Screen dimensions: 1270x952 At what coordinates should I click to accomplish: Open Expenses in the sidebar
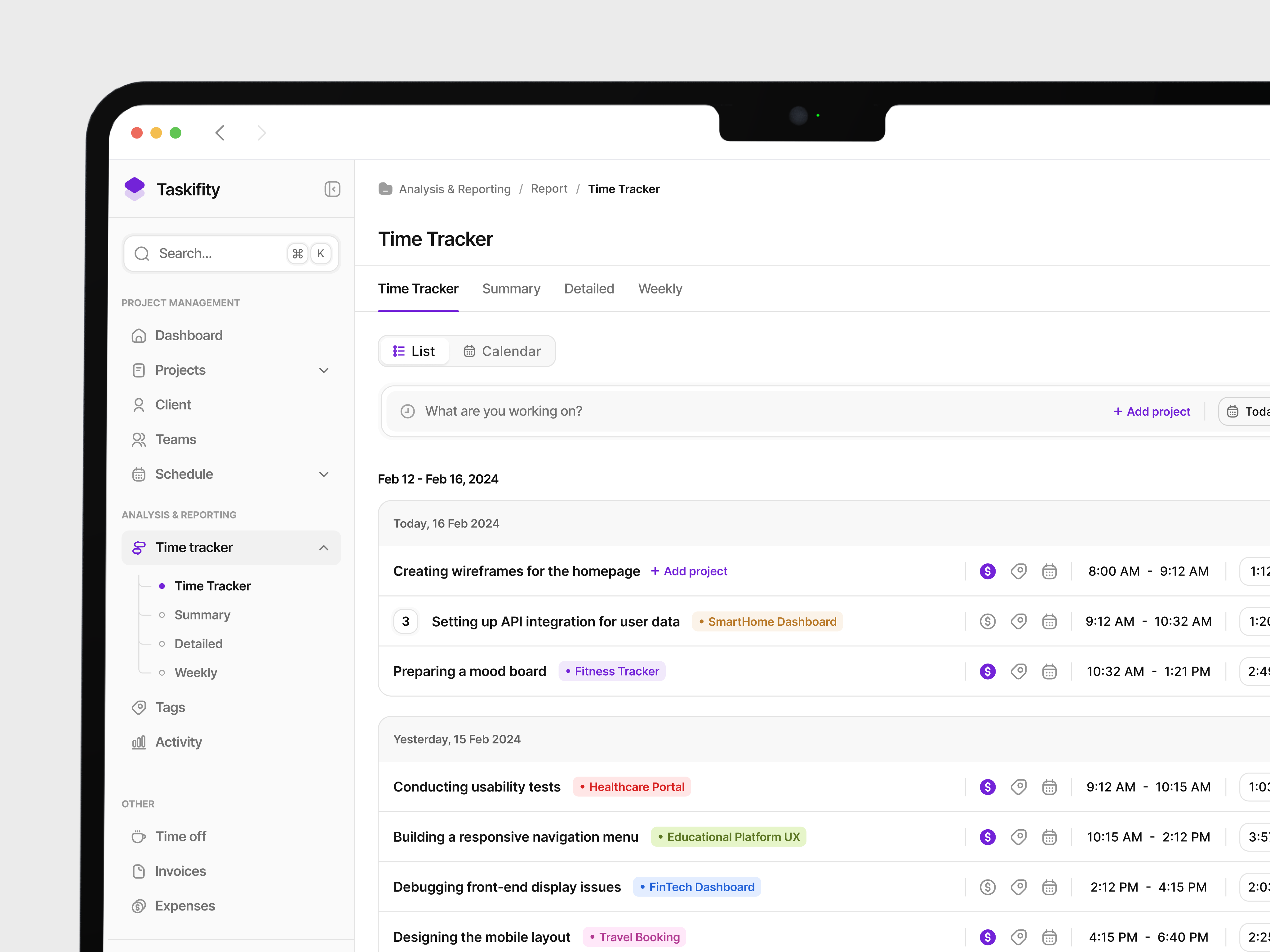click(x=231, y=906)
